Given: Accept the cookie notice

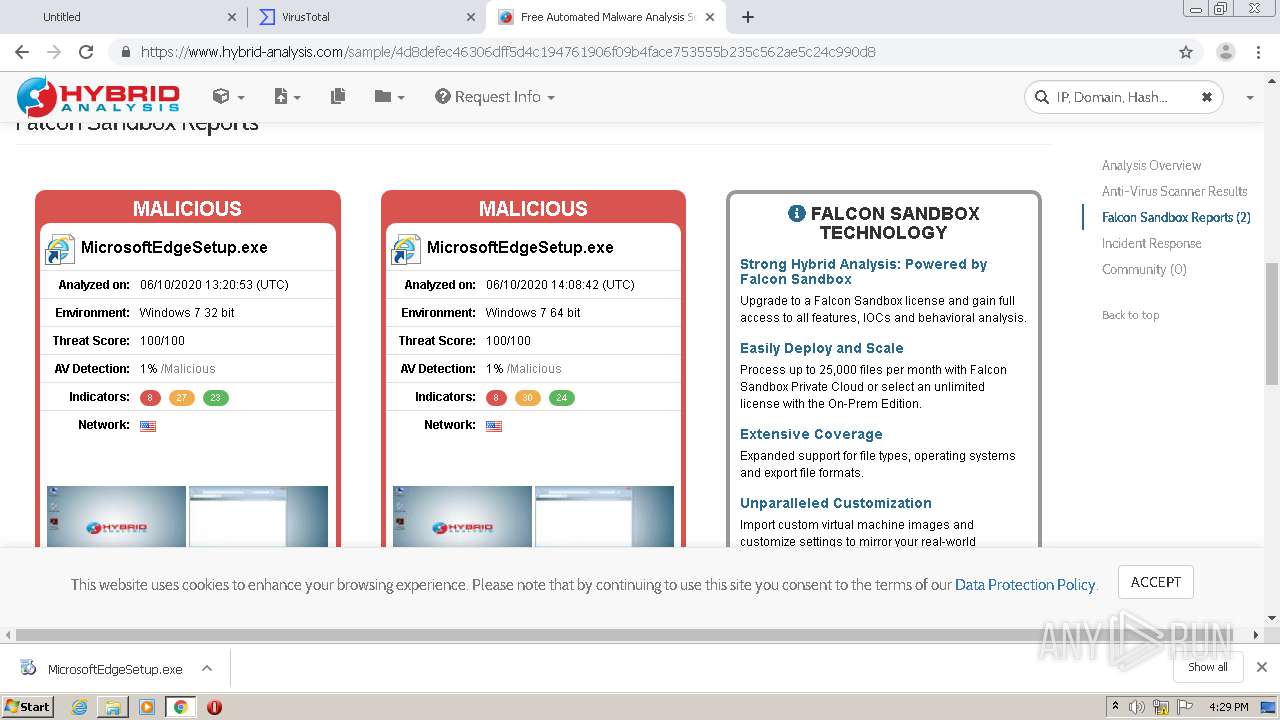Looking at the screenshot, I should click(x=1155, y=582).
